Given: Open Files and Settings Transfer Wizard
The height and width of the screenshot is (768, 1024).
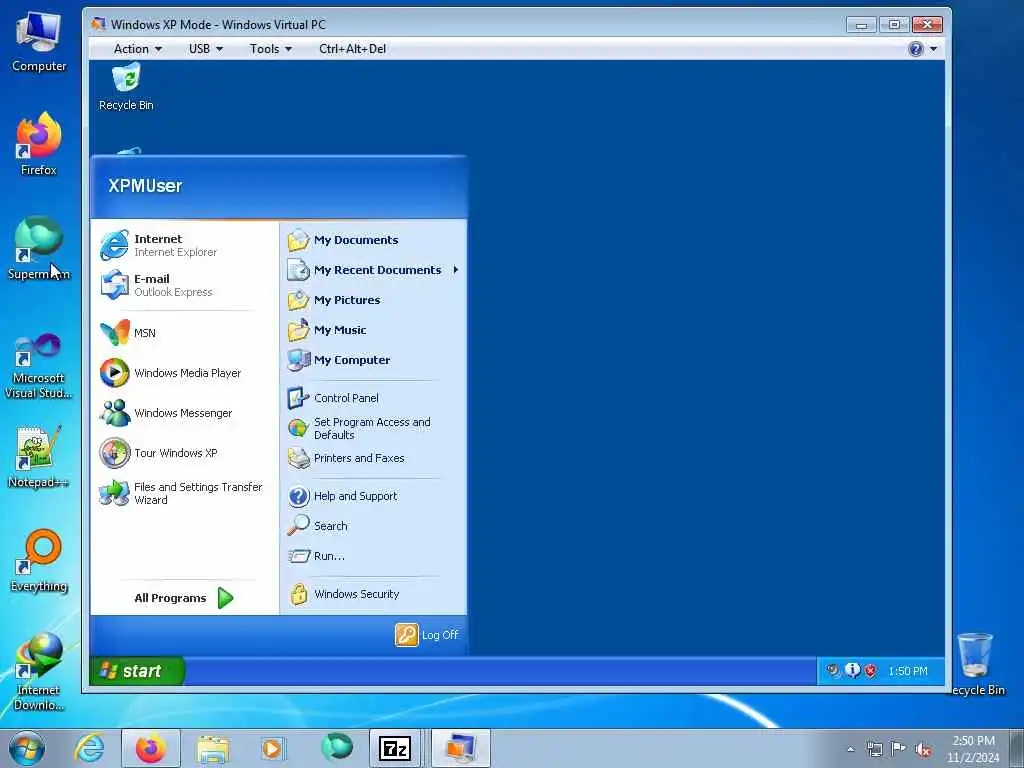Looking at the screenshot, I should pyautogui.click(x=184, y=493).
